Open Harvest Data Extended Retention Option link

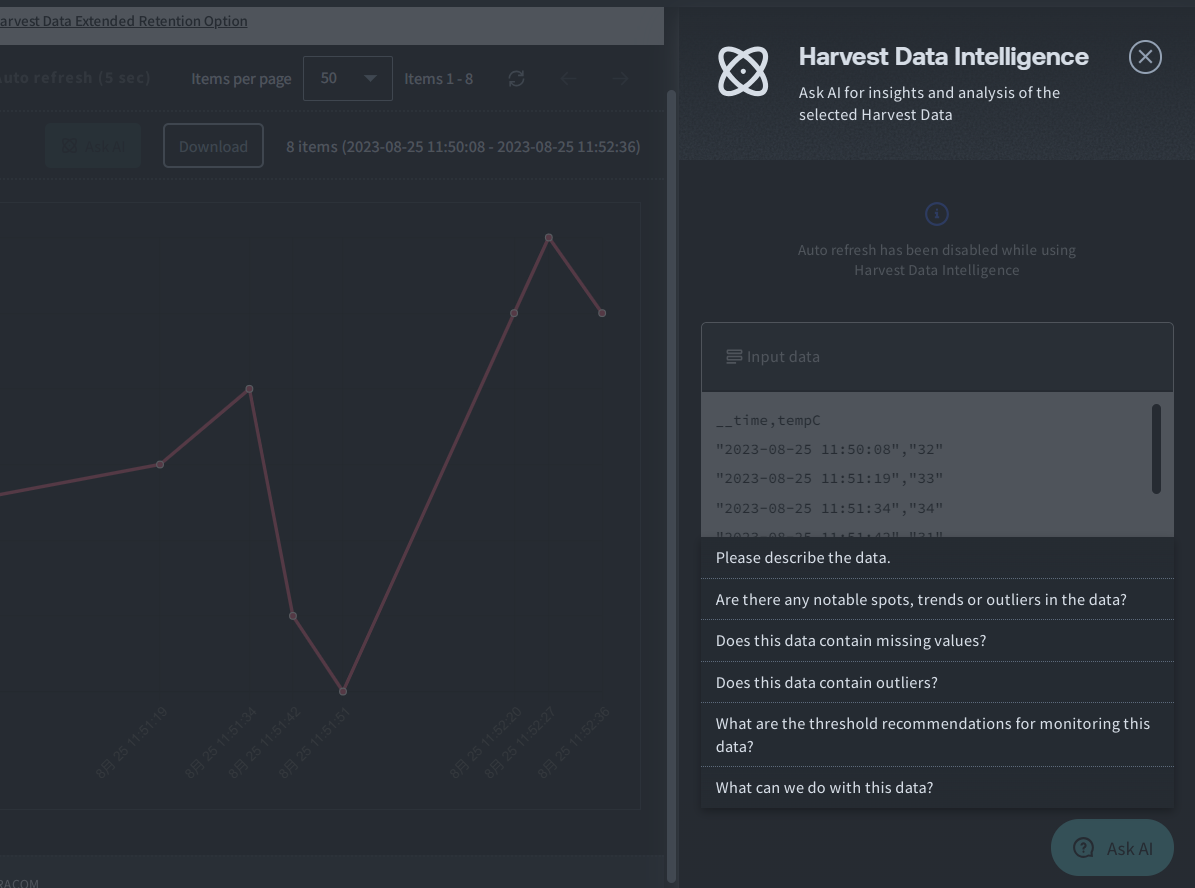click(123, 21)
